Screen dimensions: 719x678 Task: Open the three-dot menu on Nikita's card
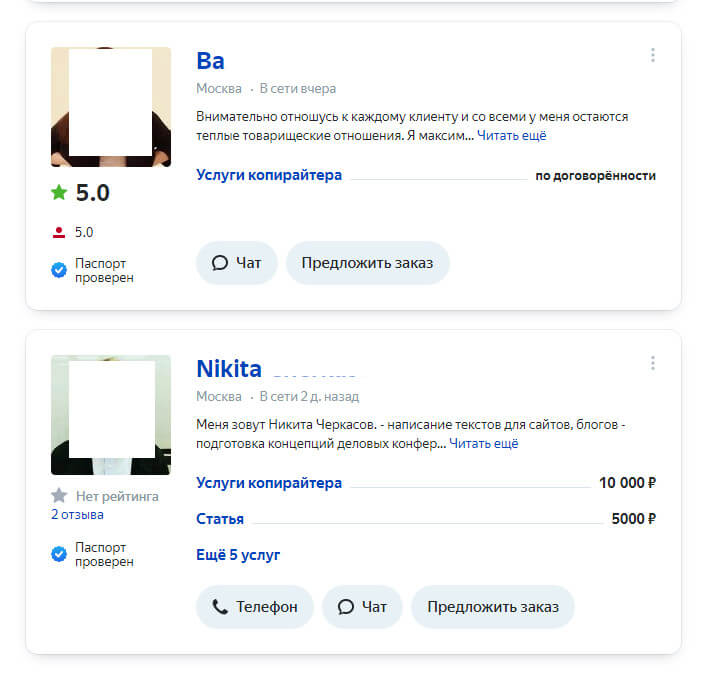tap(653, 363)
